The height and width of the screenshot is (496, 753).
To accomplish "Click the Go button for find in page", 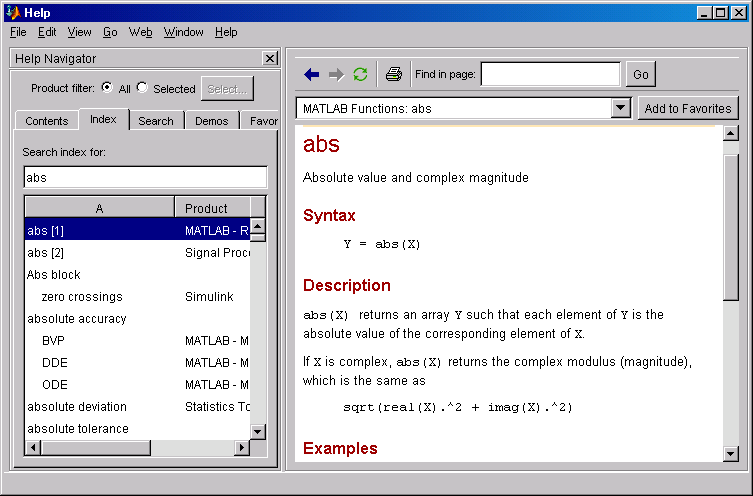I will point(641,74).
